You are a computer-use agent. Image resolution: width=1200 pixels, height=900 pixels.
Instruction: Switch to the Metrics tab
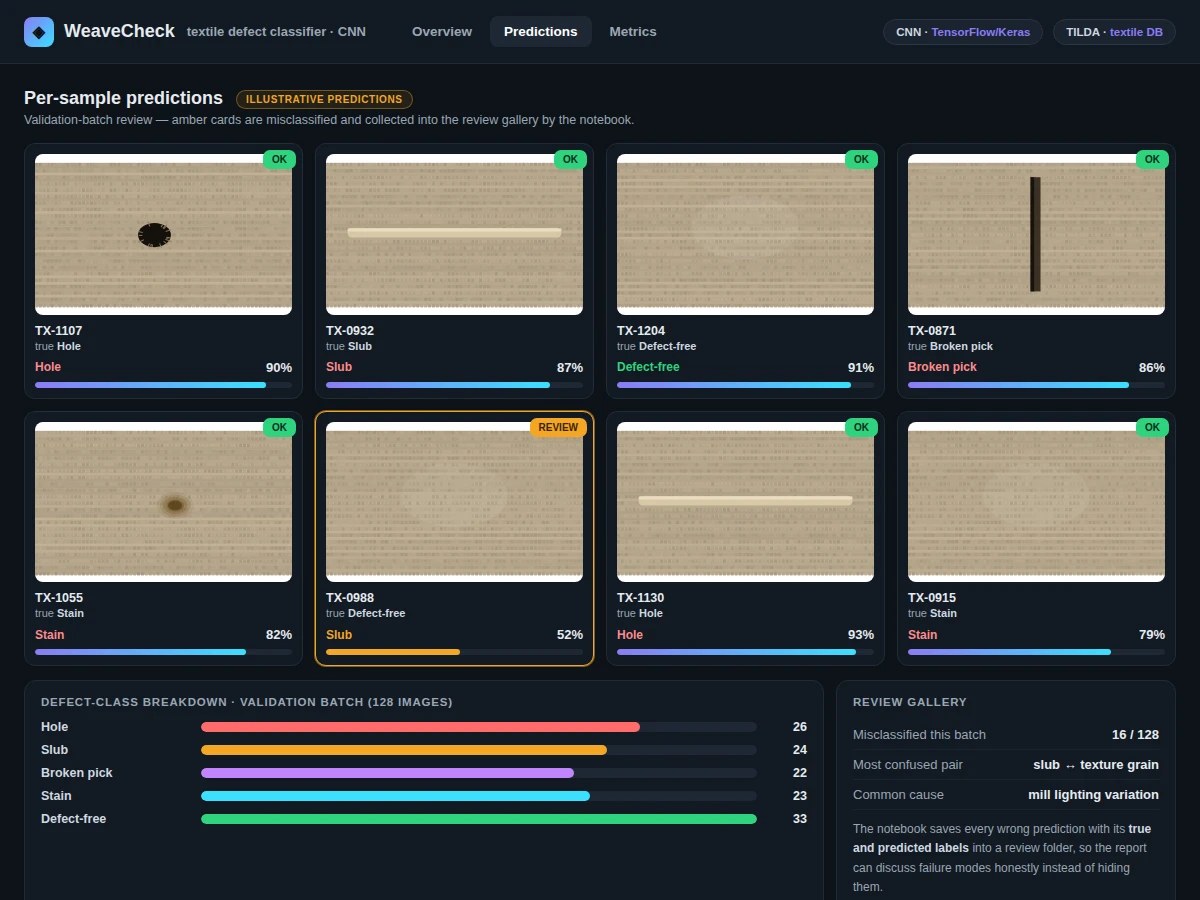[633, 32]
